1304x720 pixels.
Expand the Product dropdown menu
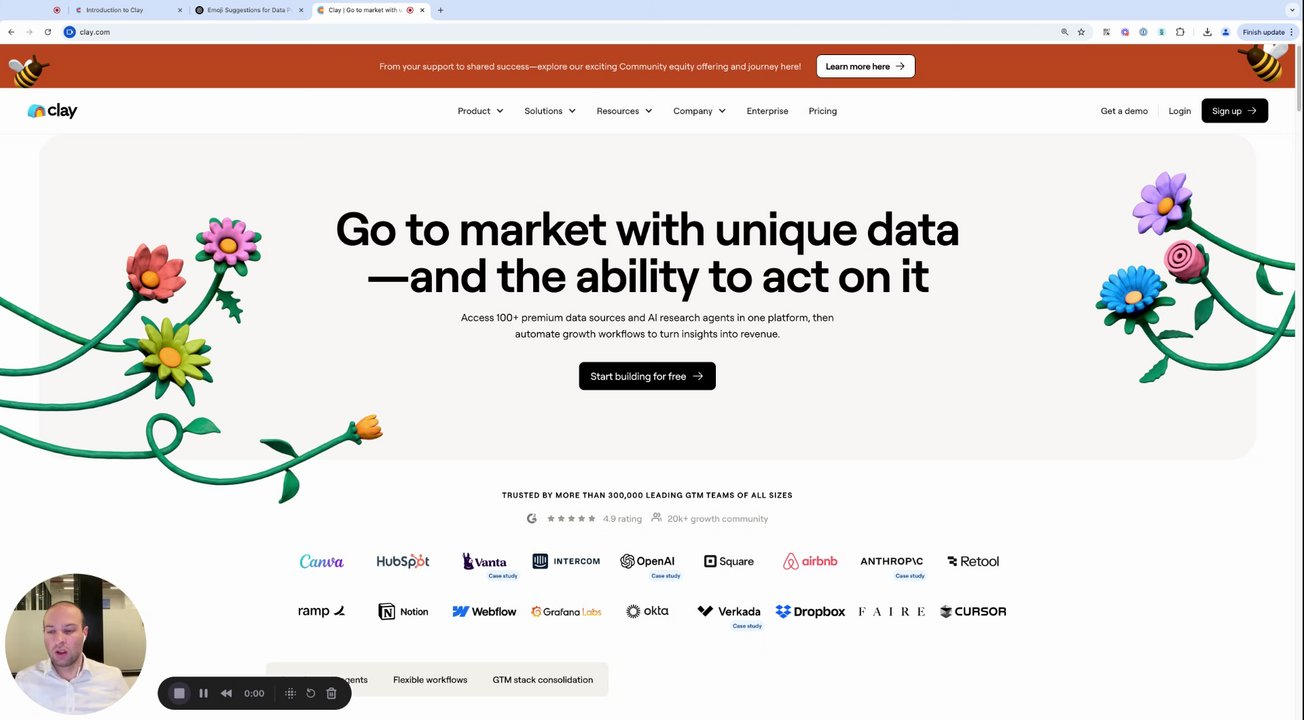click(480, 111)
